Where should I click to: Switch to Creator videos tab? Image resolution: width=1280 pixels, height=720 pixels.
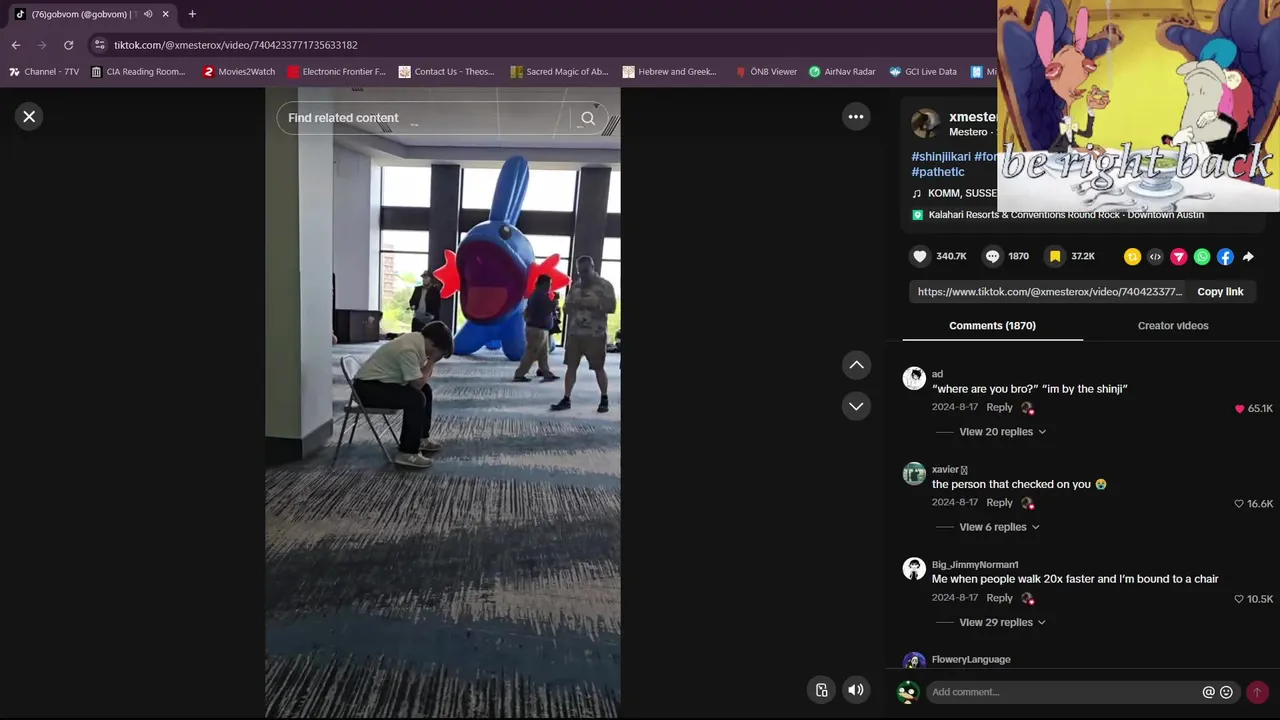(1173, 326)
